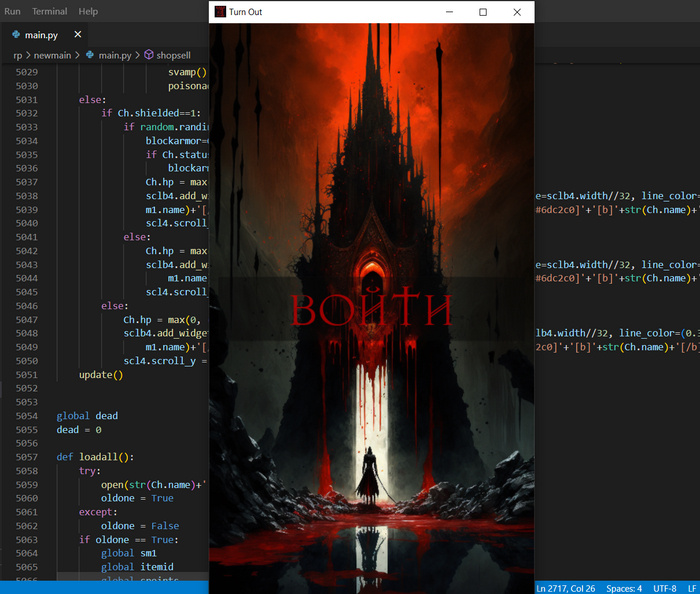Click the warrior figure in game image
This screenshot has width=700, height=594.
(371, 475)
